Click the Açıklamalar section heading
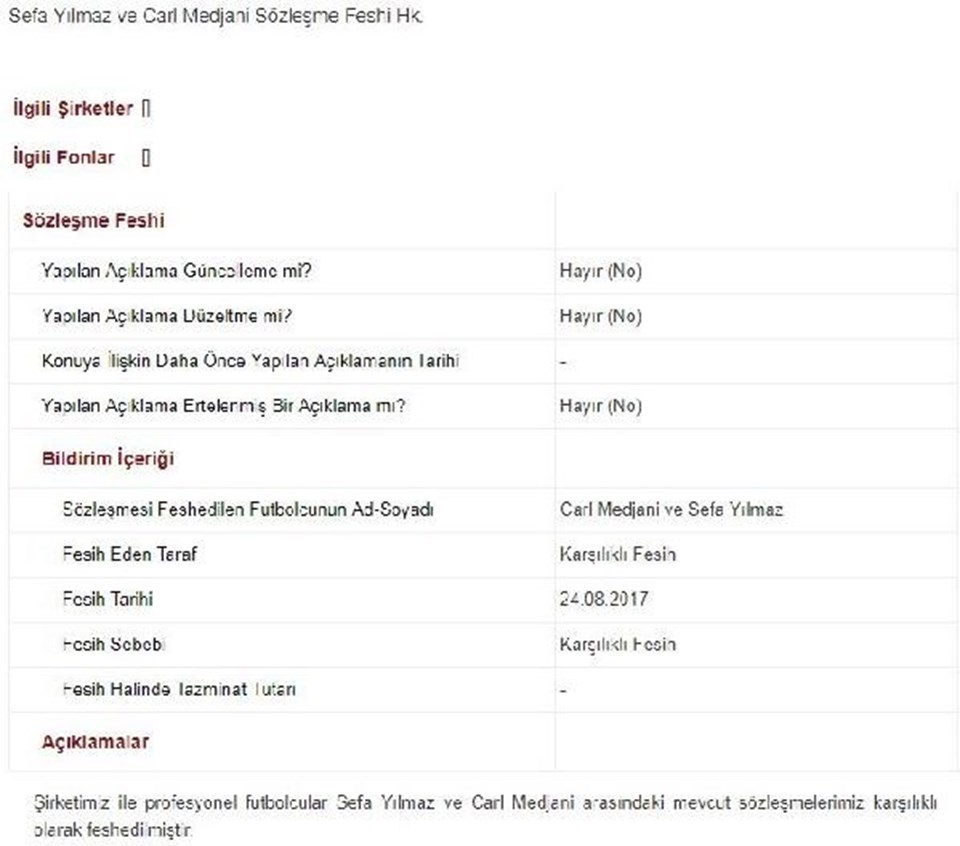This screenshot has height=846, width=960. tap(96, 742)
